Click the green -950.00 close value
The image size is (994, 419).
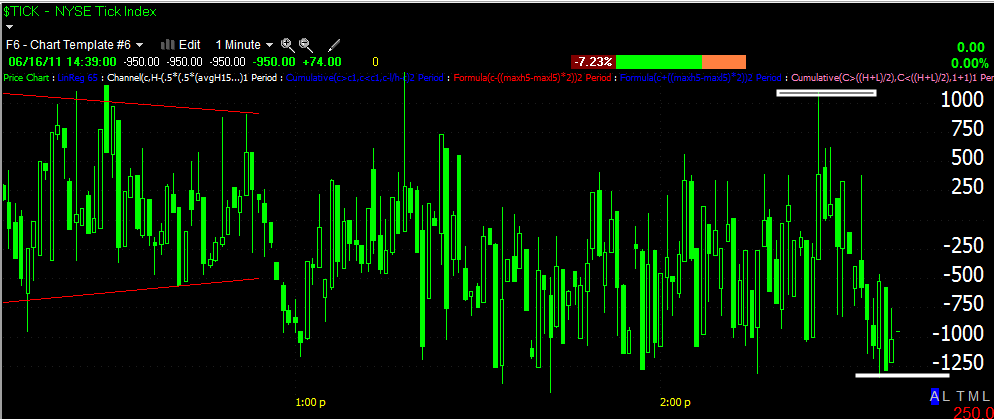click(274, 61)
